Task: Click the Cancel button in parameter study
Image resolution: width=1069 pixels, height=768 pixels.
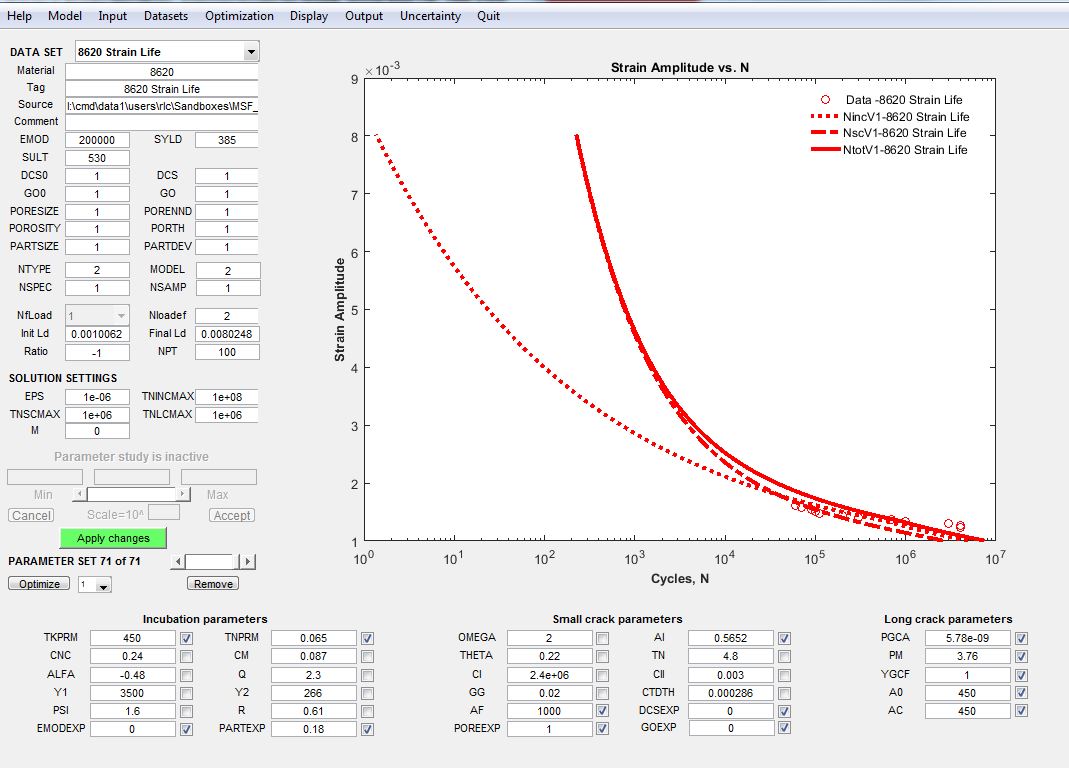Action: point(31,516)
